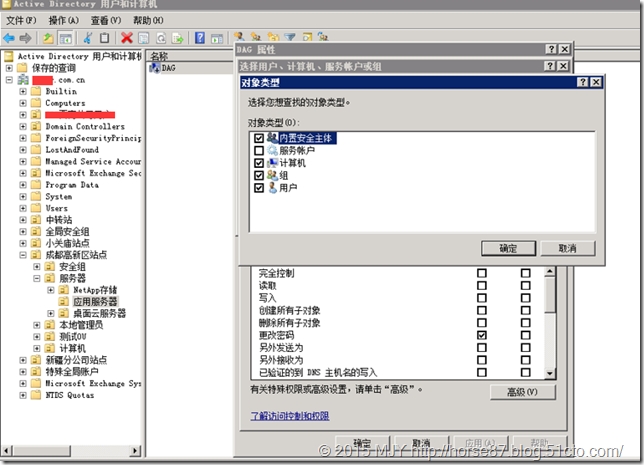Select 应用服务器 in the tree
The width and height of the screenshot is (644, 465).
click(x=95, y=301)
